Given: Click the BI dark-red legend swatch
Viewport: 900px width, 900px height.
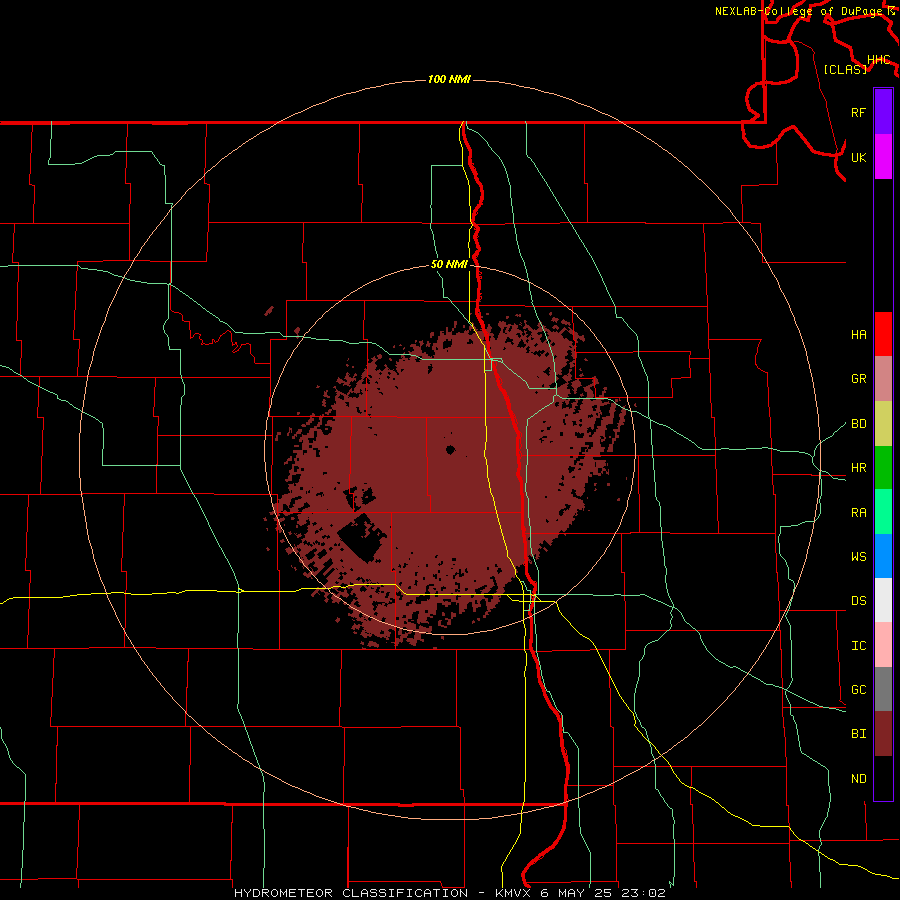Looking at the screenshot, I should pos(883,734).
